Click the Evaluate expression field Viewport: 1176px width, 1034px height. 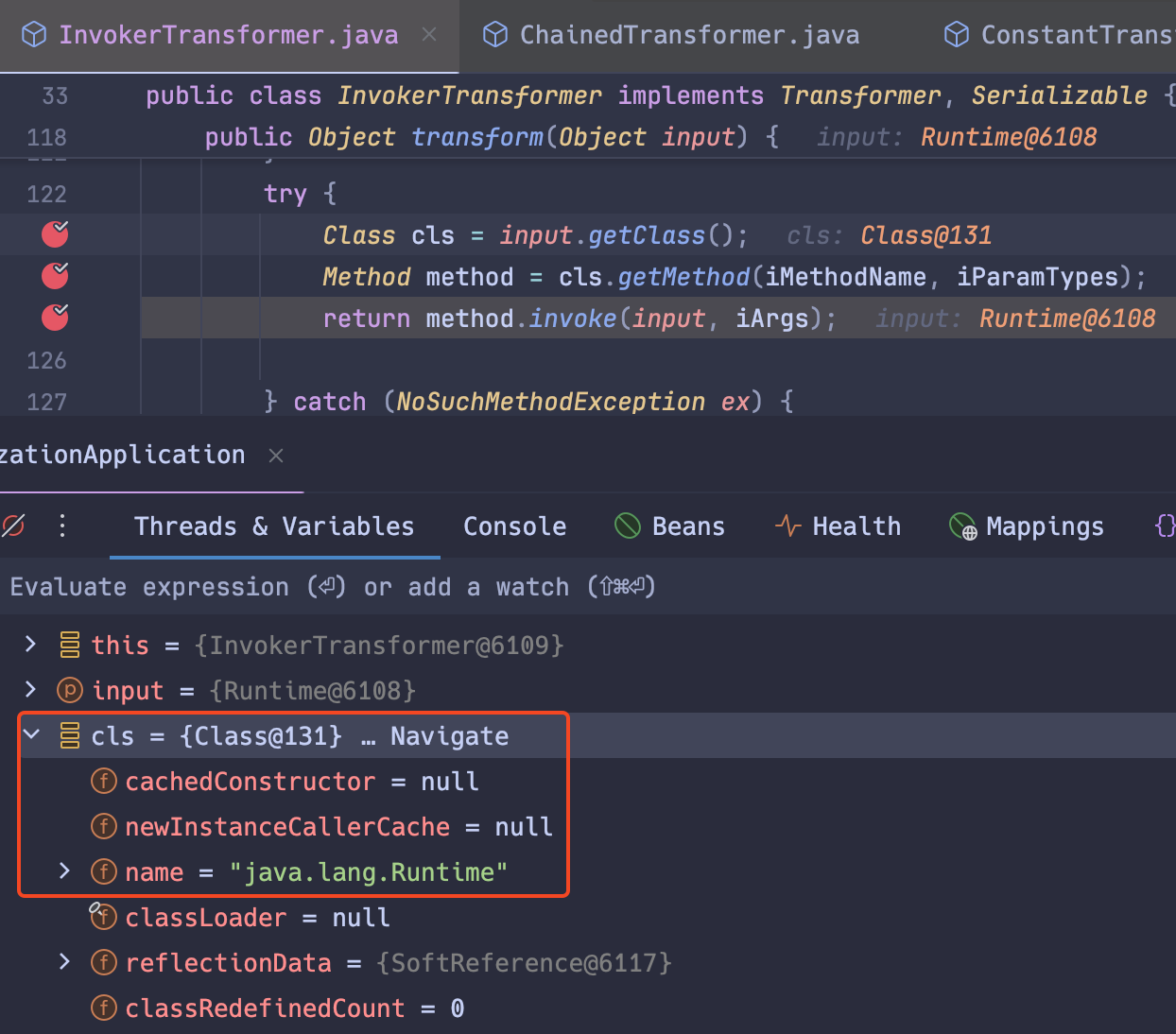(284, 586)
